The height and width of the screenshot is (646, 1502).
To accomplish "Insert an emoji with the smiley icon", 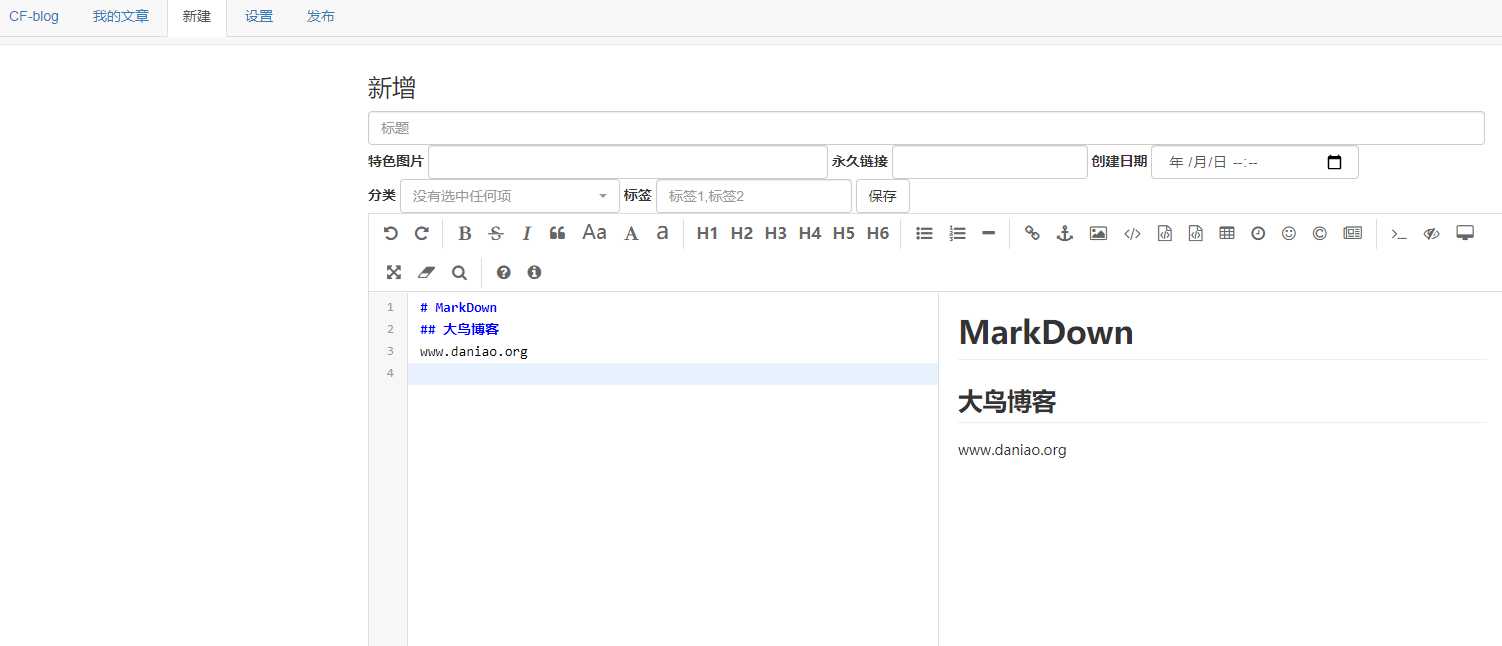I will 1289,233.
